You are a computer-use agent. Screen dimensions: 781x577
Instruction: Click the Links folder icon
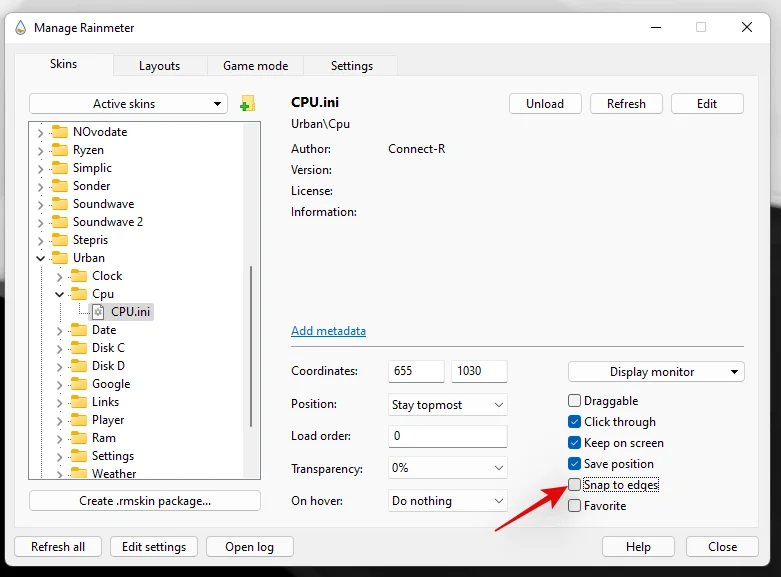click(79, 402)
